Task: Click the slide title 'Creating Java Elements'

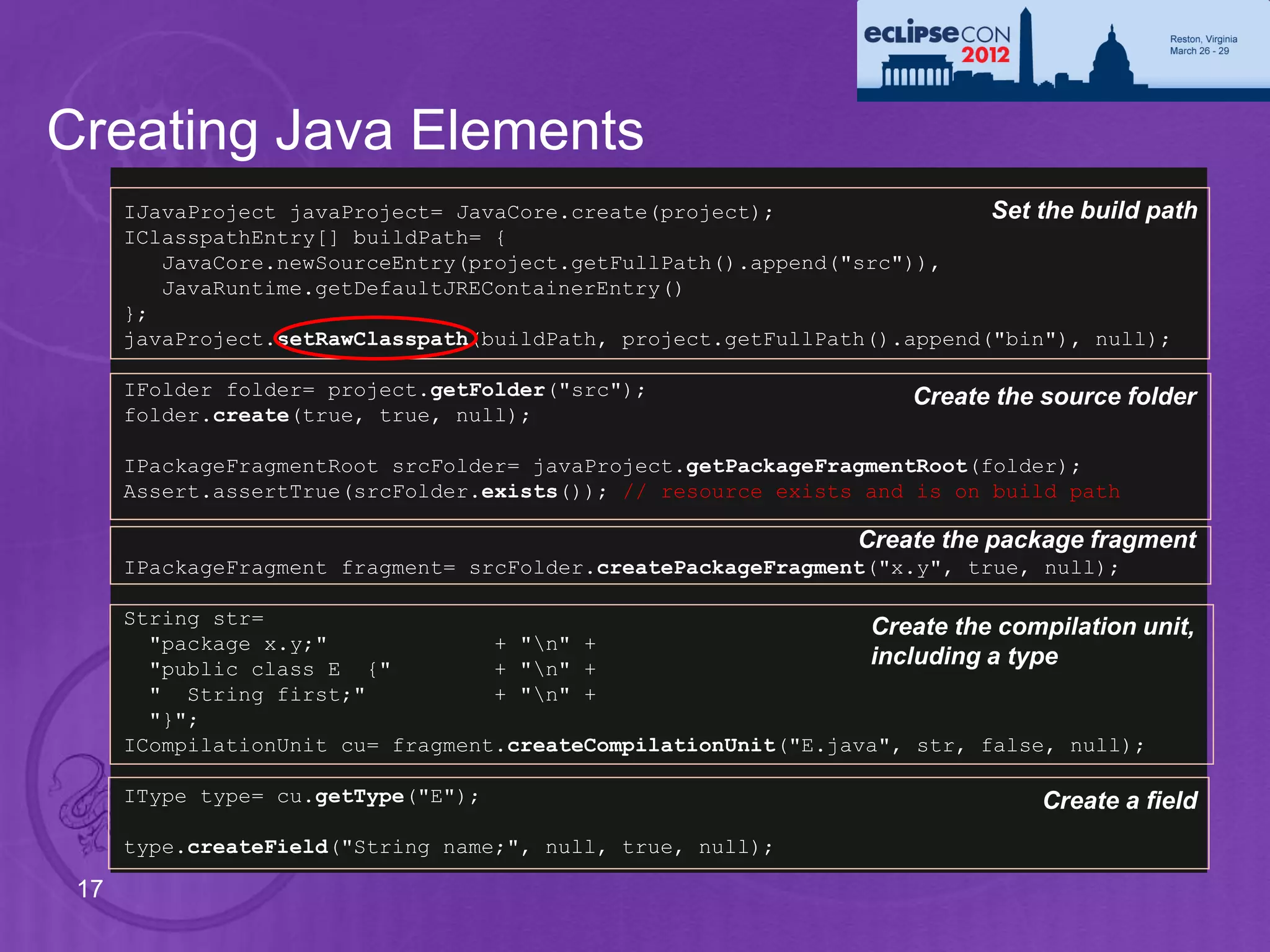Action: (x=345, y=131)
